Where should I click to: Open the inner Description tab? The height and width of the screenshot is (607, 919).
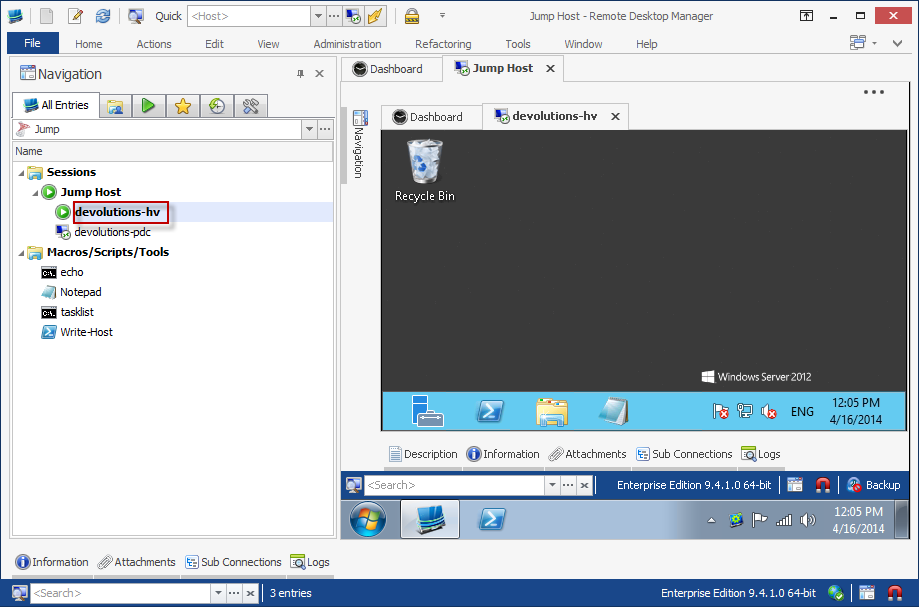click(423, 454)
